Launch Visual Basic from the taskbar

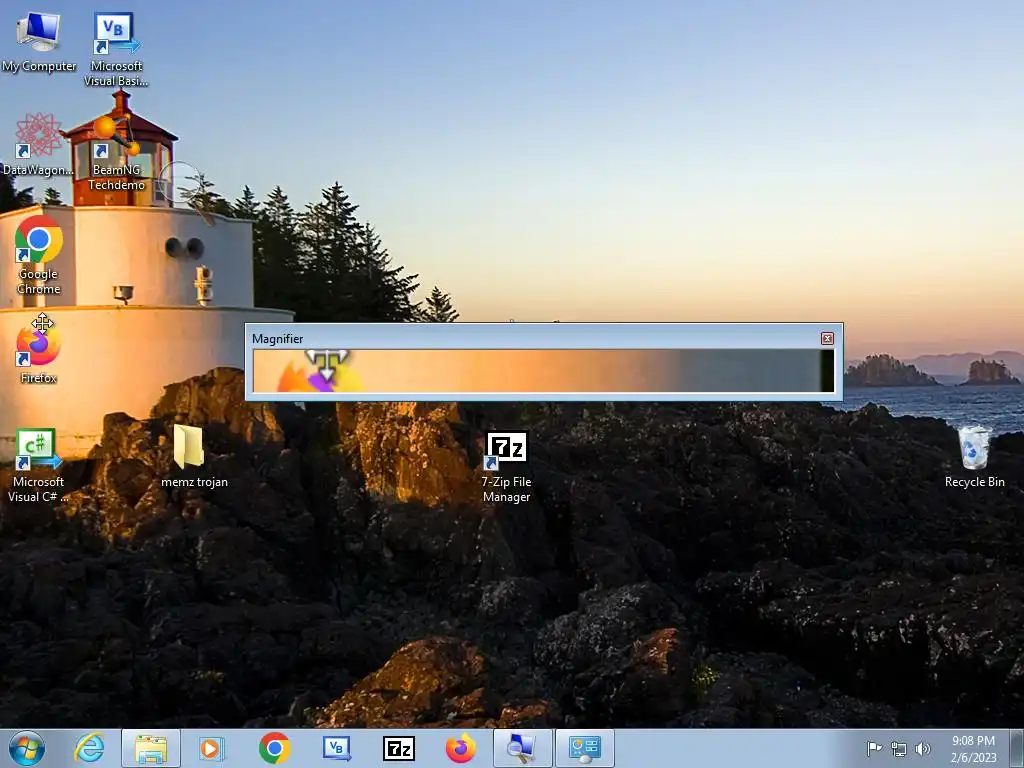pyautogui.click(x=336, y=748)
